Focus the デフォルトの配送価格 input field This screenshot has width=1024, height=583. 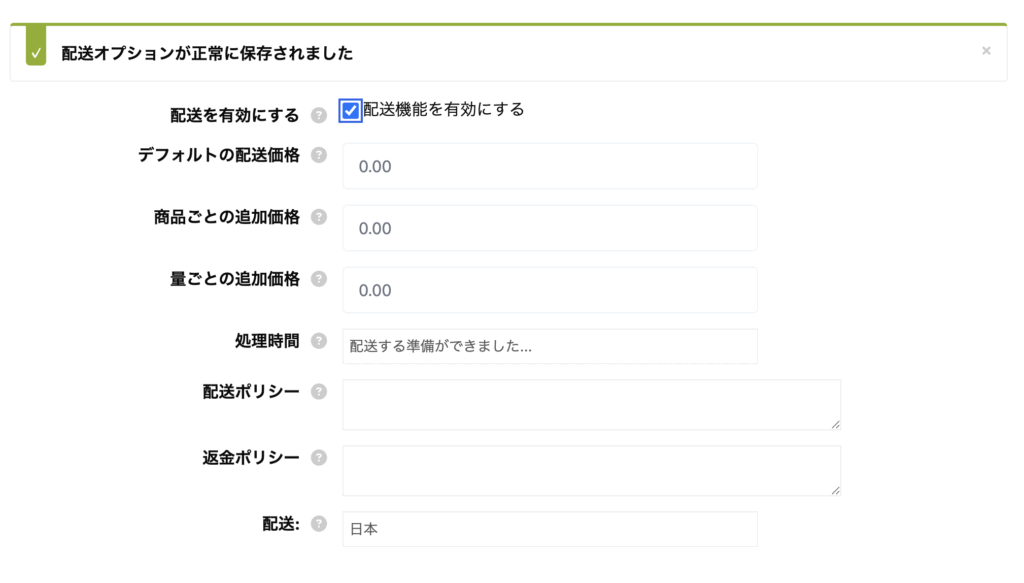click(550, 166)
